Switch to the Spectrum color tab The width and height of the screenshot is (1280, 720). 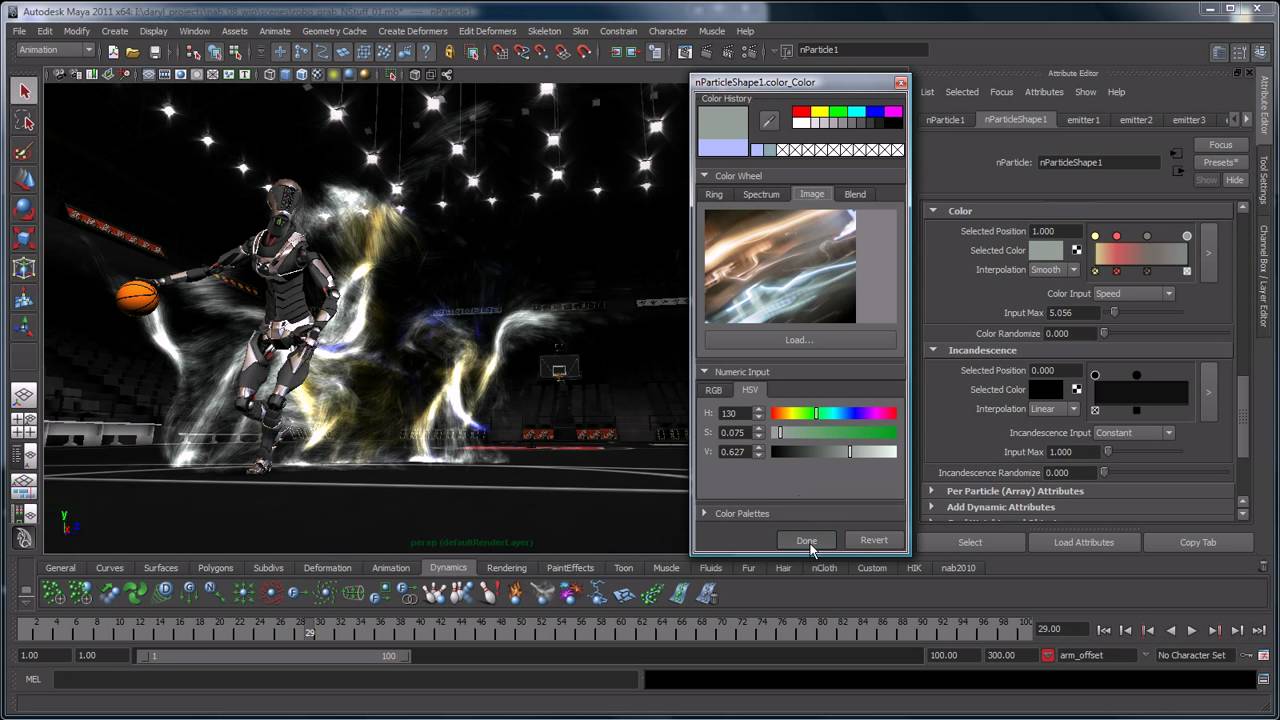(761, 194)
